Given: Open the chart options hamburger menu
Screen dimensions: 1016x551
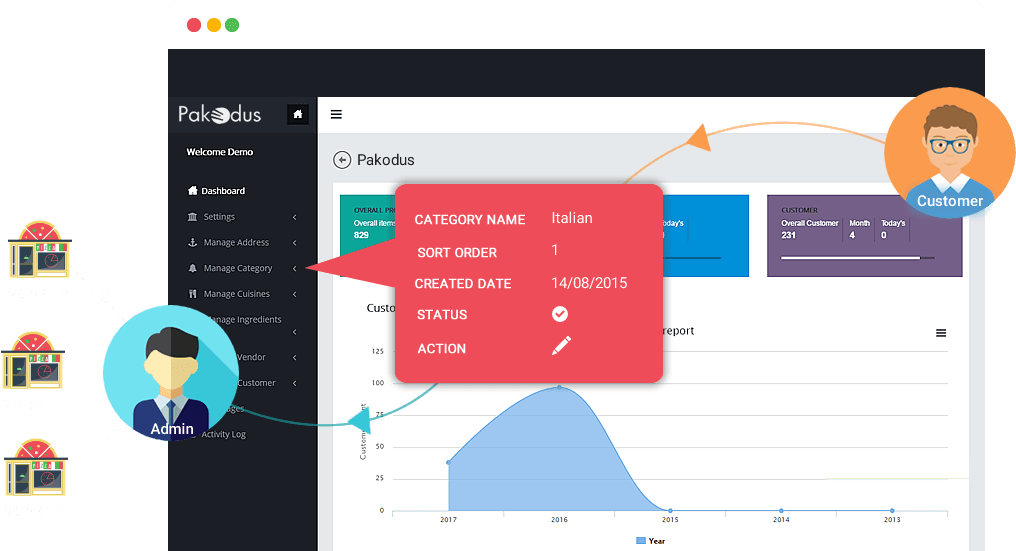Looking at the screenshot, I should 940,333.
